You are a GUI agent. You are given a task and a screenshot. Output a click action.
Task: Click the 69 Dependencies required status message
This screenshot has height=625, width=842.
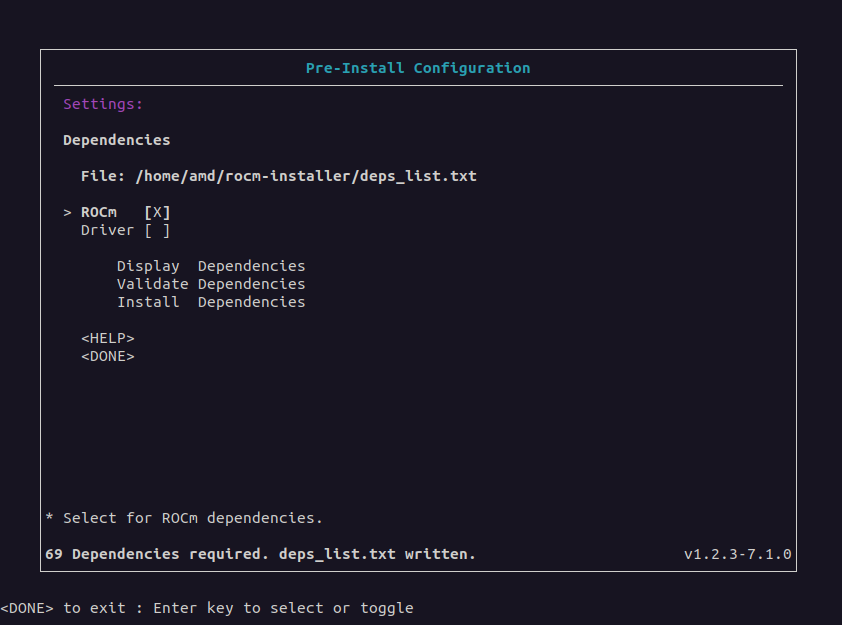260,554
